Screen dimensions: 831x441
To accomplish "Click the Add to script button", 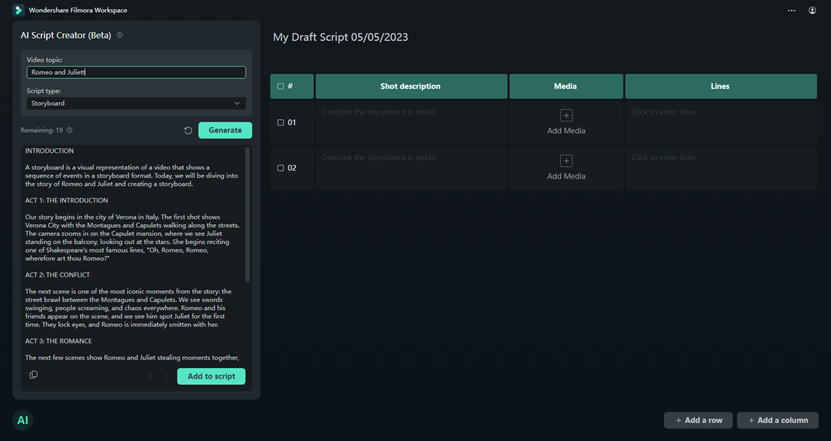I will [x=211, y=376].
